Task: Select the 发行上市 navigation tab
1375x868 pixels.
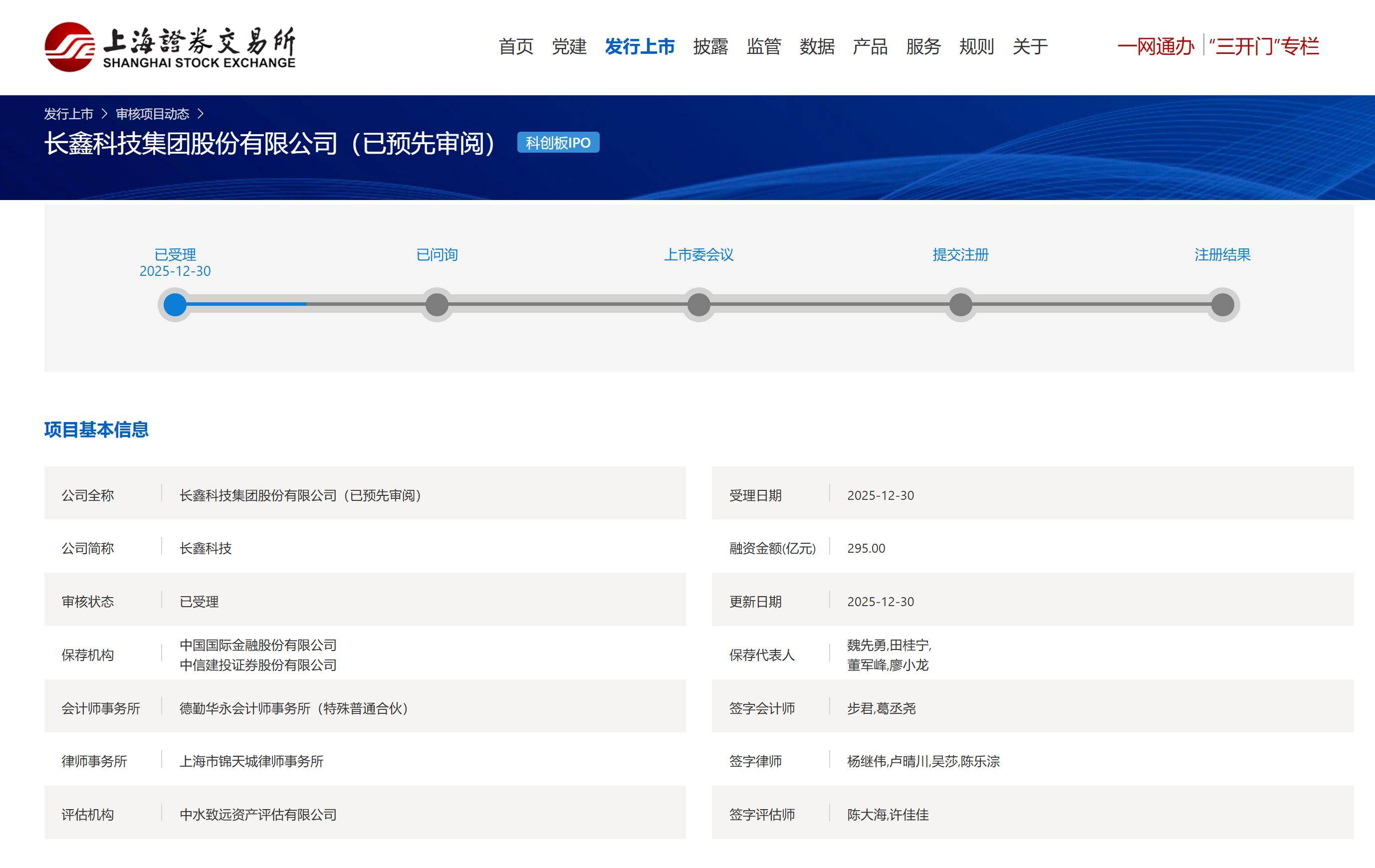Action: (640, 46)
